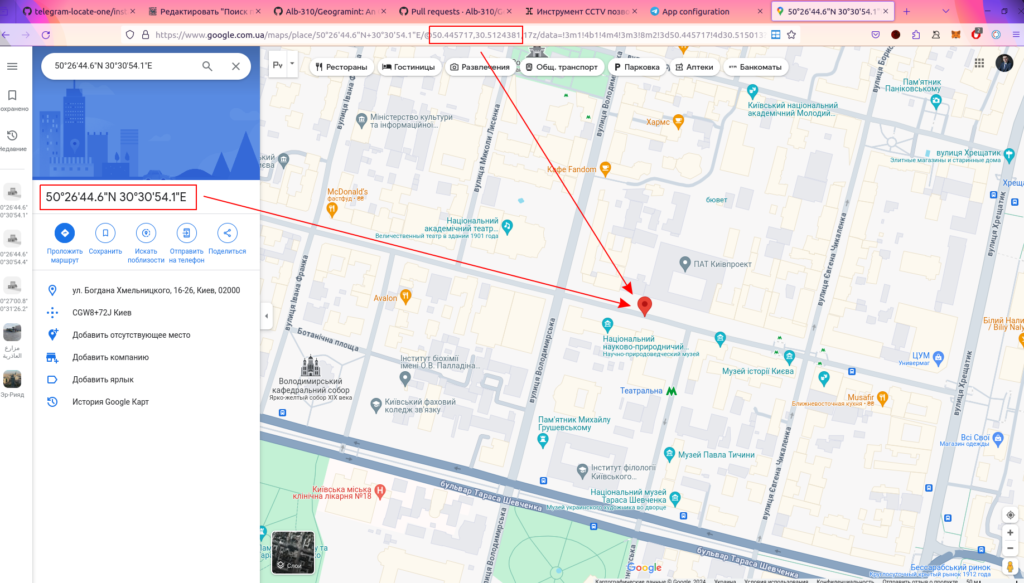Screen dimensions: 1024x583
Task: Switch map layers via Слои thumbnail
Action: click(x=293, y=552)
